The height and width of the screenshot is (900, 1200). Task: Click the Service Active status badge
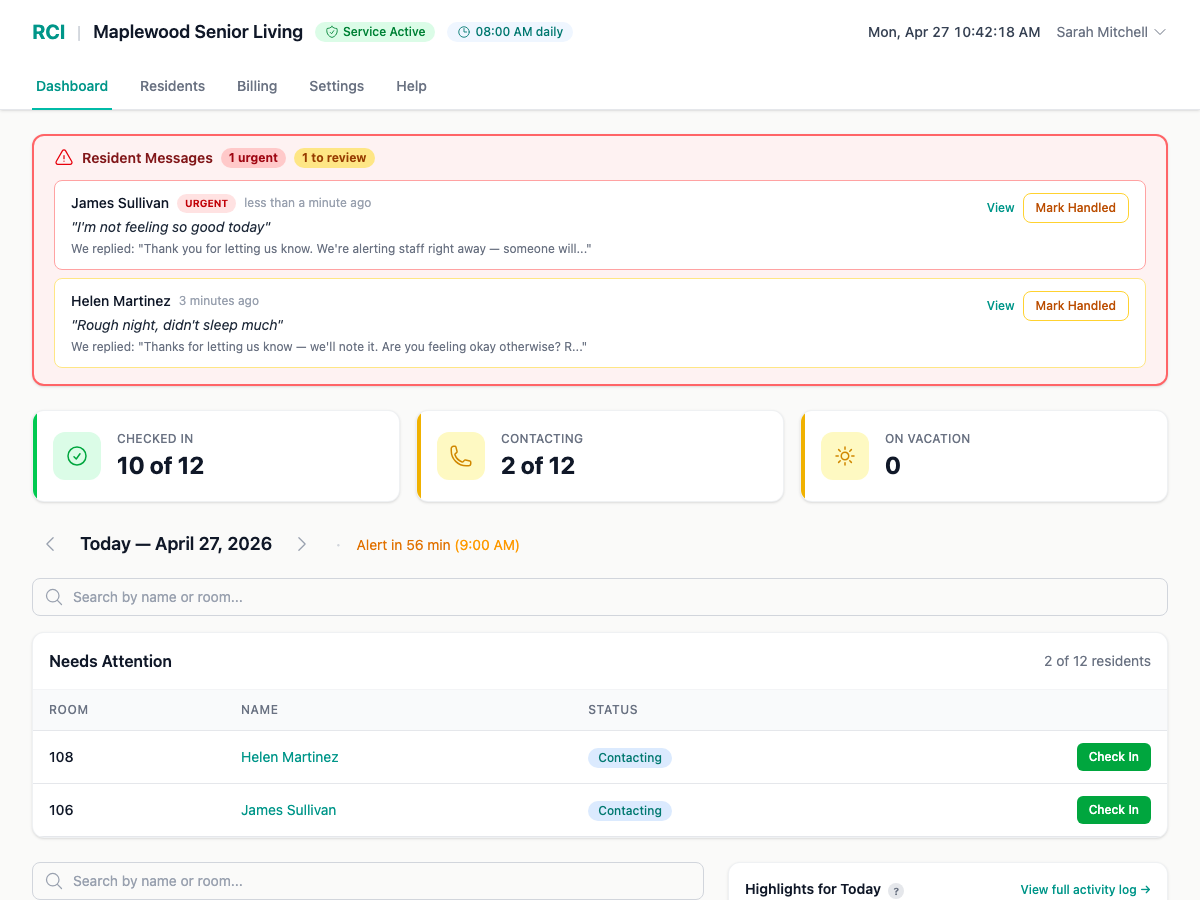[376, 32]
